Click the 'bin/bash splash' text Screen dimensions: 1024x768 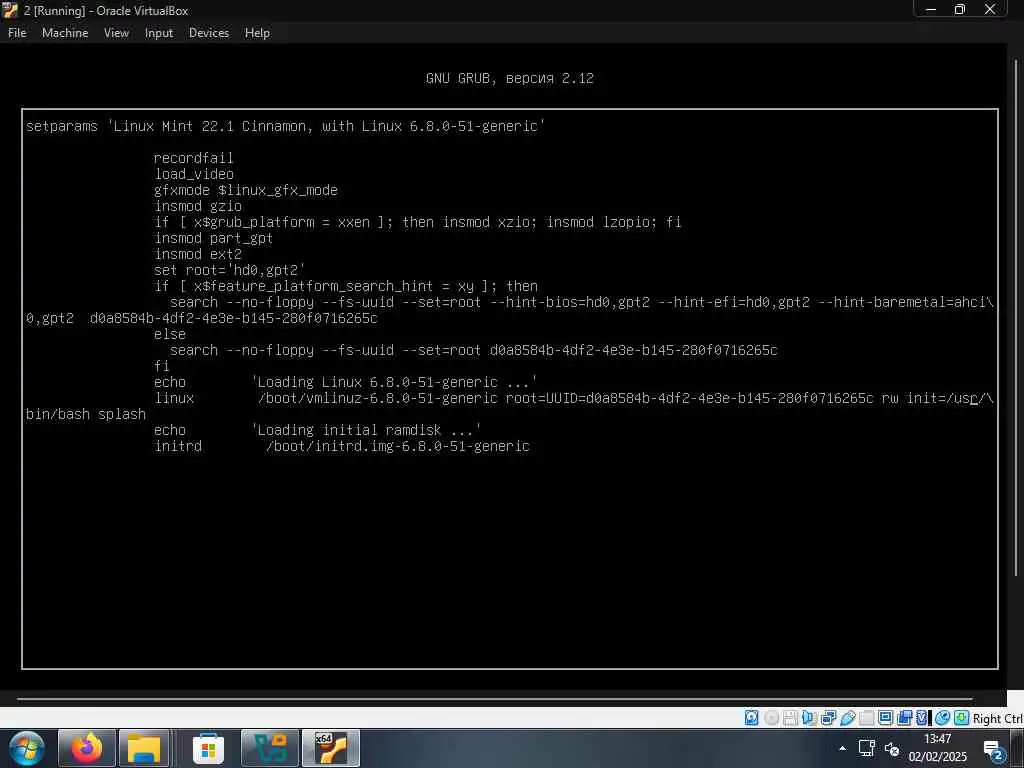point(86,414)
